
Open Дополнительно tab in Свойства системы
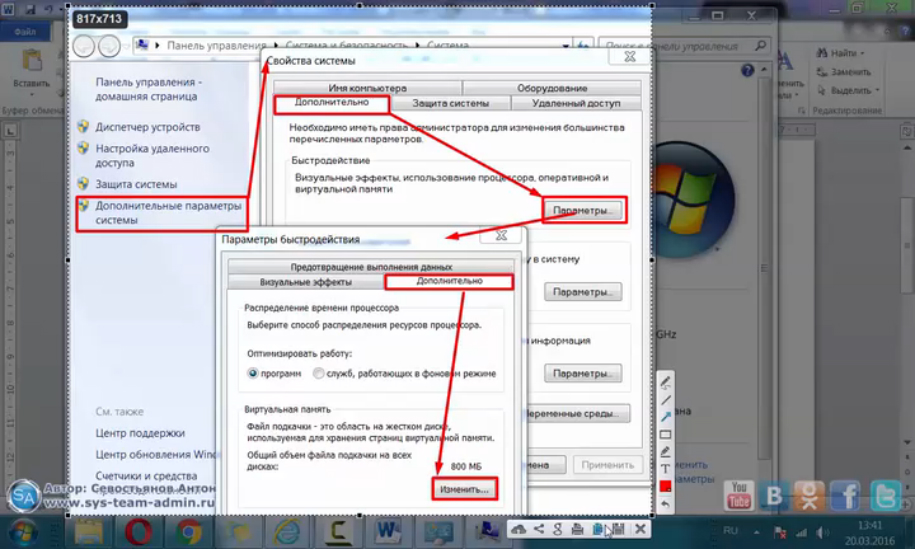coord(331,103)
